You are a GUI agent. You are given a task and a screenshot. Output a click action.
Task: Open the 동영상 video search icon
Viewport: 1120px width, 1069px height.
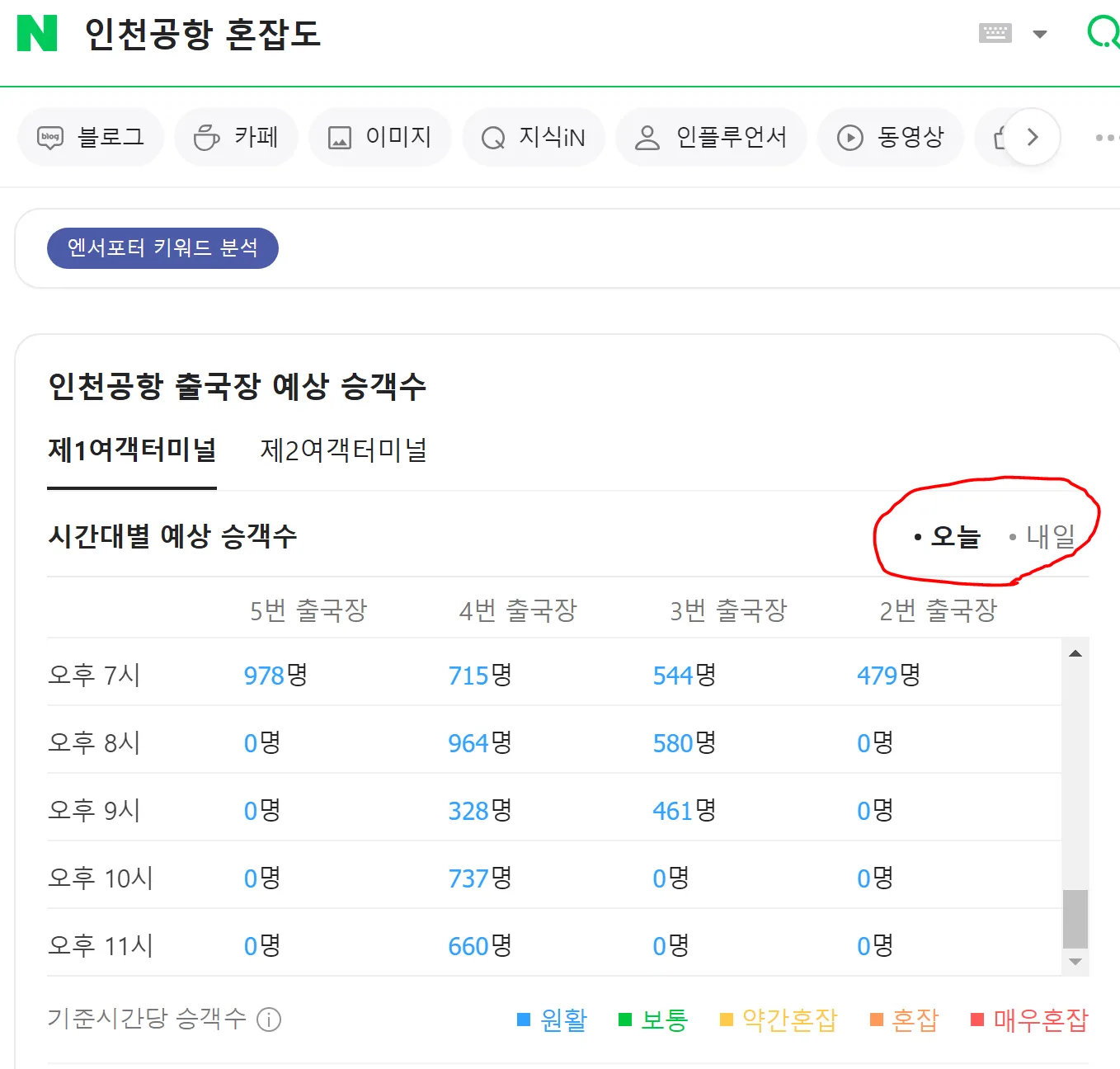[849, 137]
